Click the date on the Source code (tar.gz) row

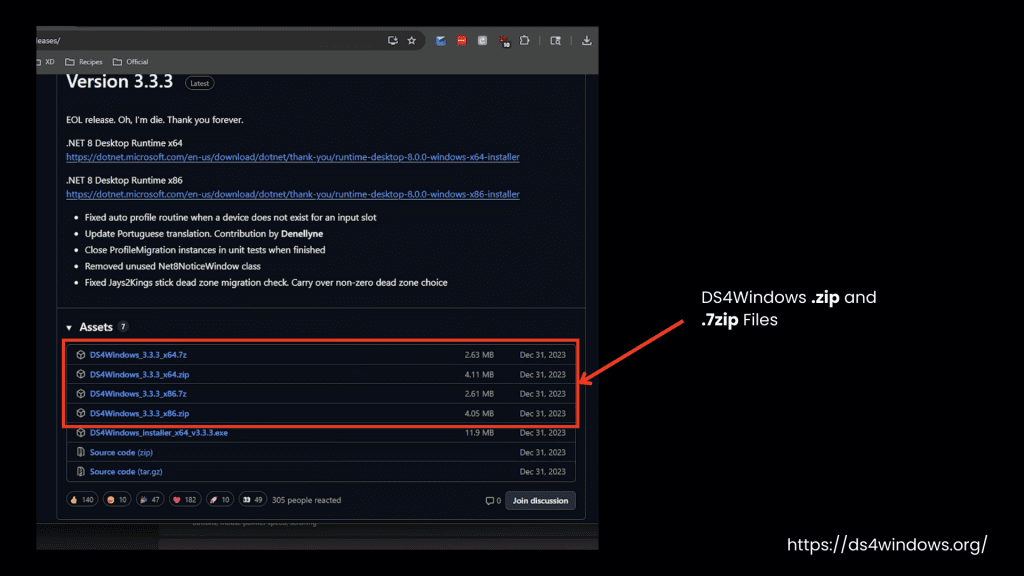(543, 472)
